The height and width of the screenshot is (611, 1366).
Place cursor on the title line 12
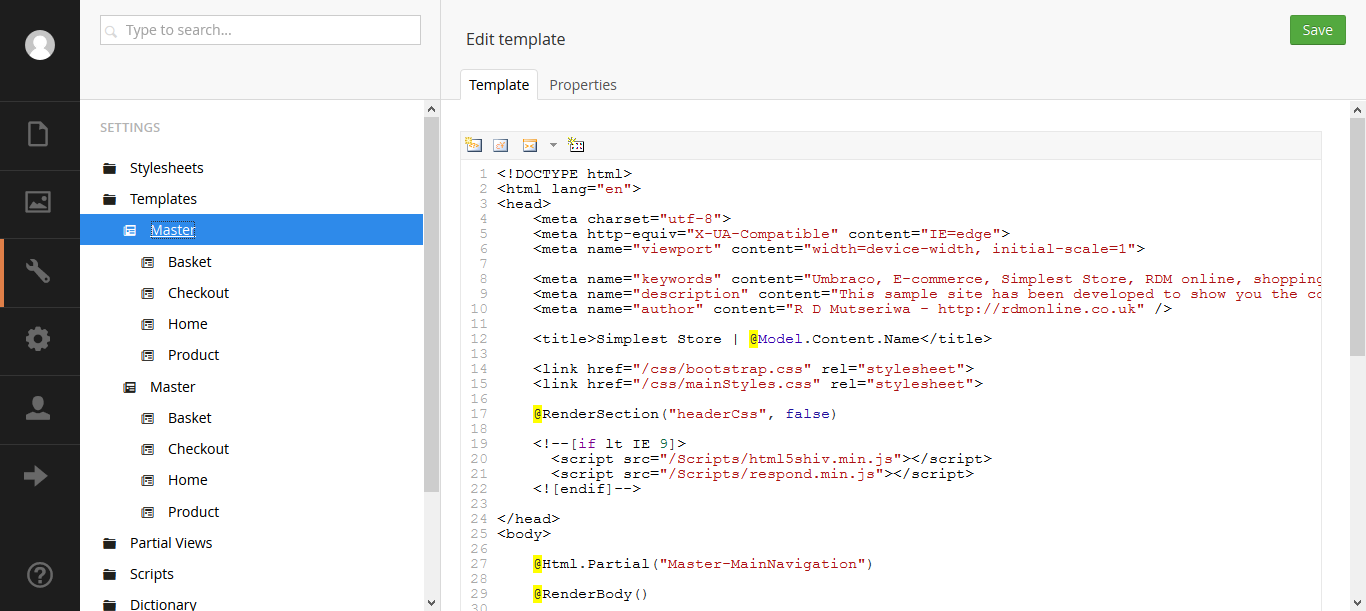tap(762, 339)
